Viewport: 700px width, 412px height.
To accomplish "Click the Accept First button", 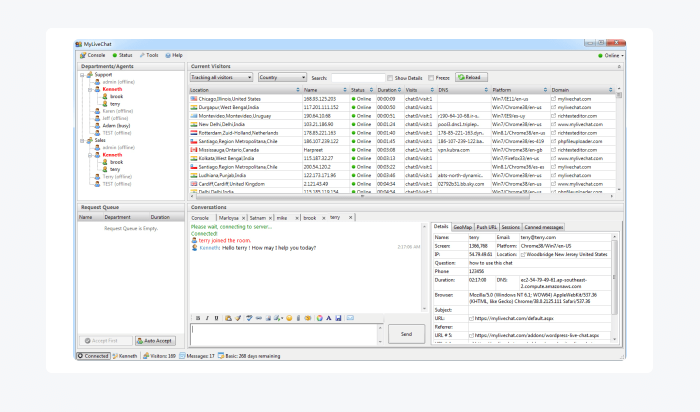I will [x=106, y=341].
